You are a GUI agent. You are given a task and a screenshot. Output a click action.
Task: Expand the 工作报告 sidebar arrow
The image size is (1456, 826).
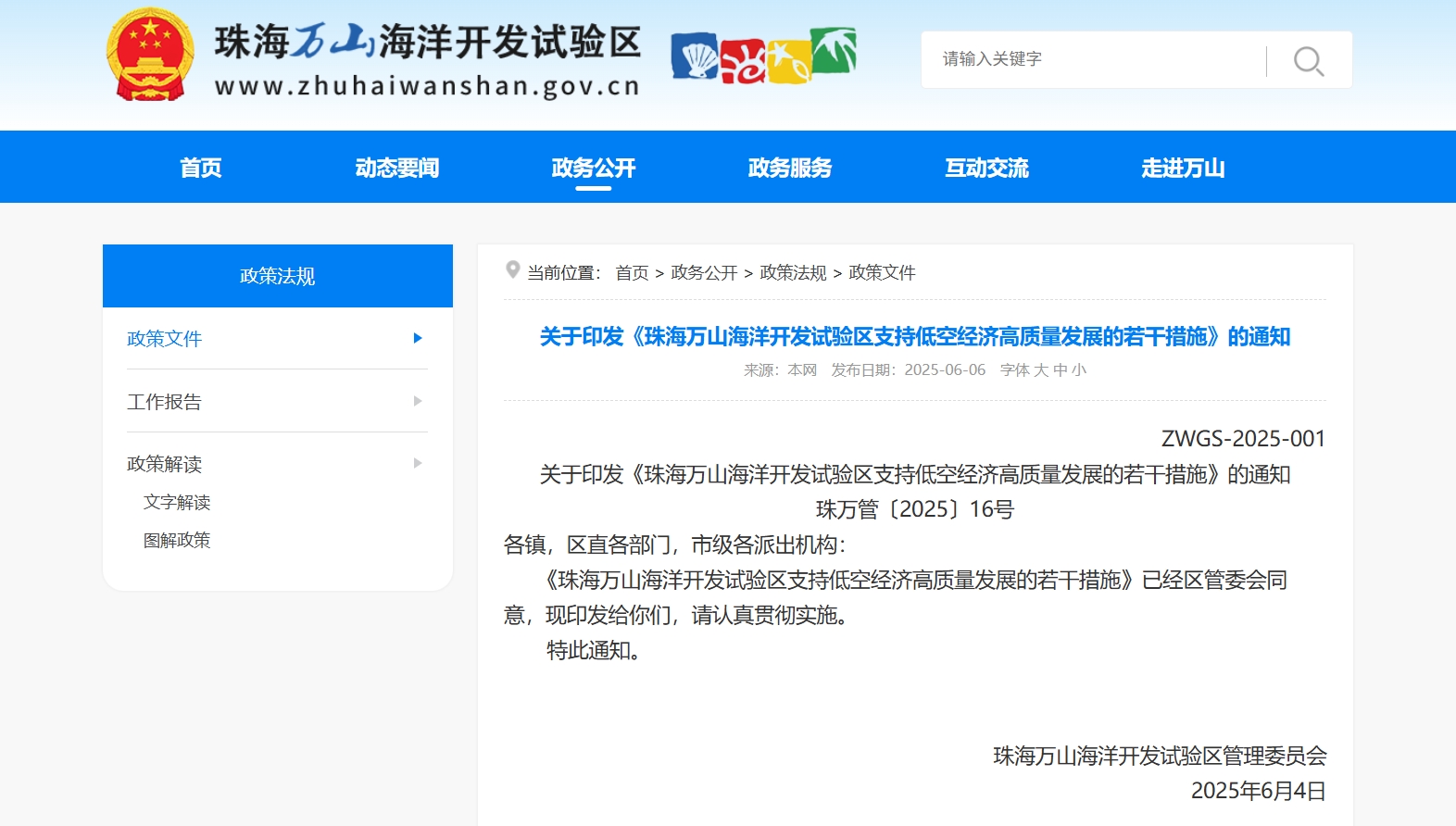pos(418,401)
